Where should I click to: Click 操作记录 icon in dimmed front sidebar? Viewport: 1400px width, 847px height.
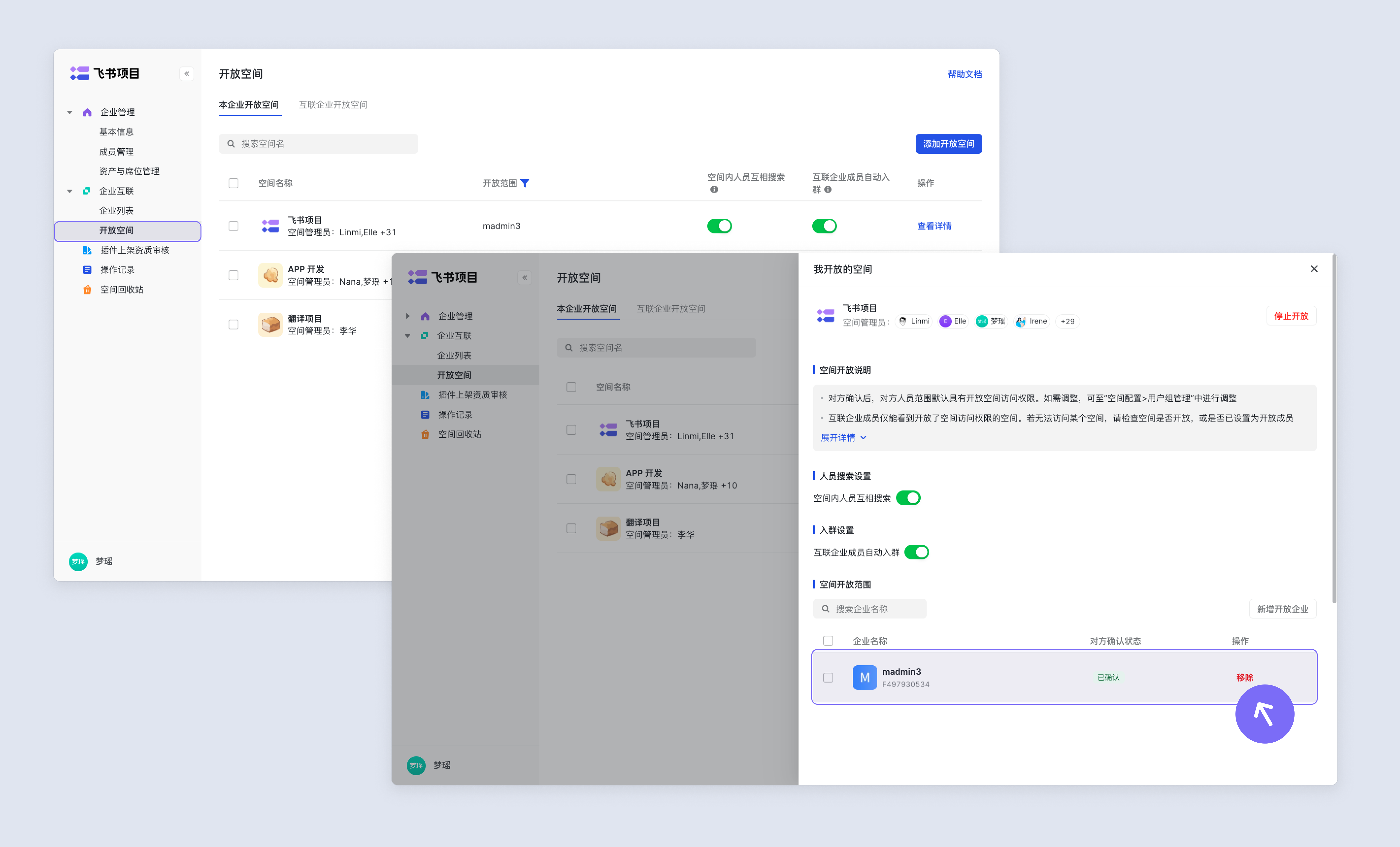[x=425, y=415]
